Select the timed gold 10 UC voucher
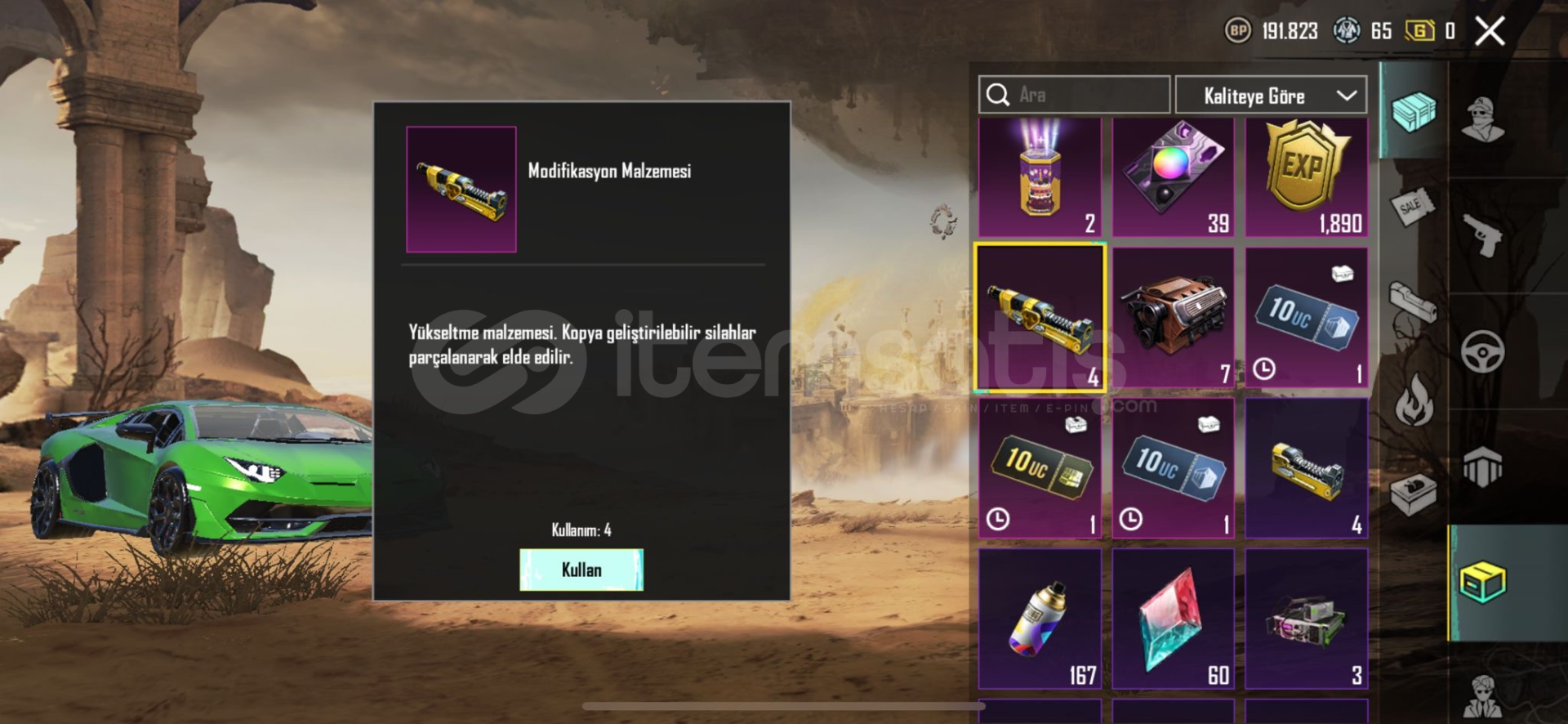 [1040, 468]
